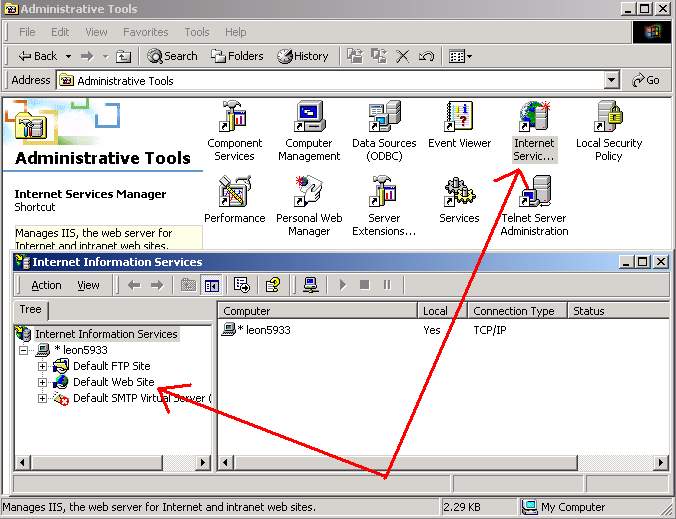Viewport: 676px width, 519px height.
Task: Open the Component Services icon
Action: point(234,119)
